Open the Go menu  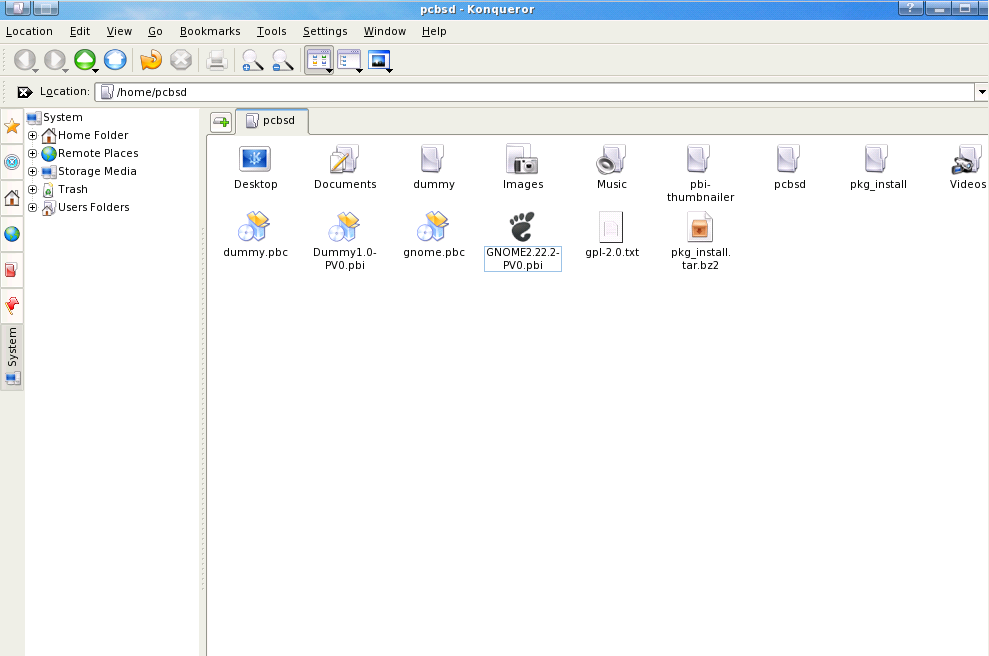[155, 32]
